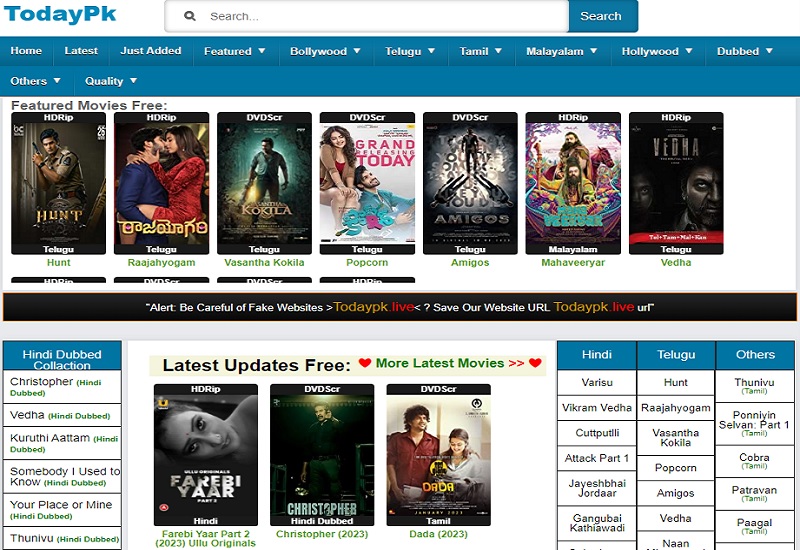
Task: Open Vedha (Hindi Dubbed) sidebar entry
Action: (62, 415)
